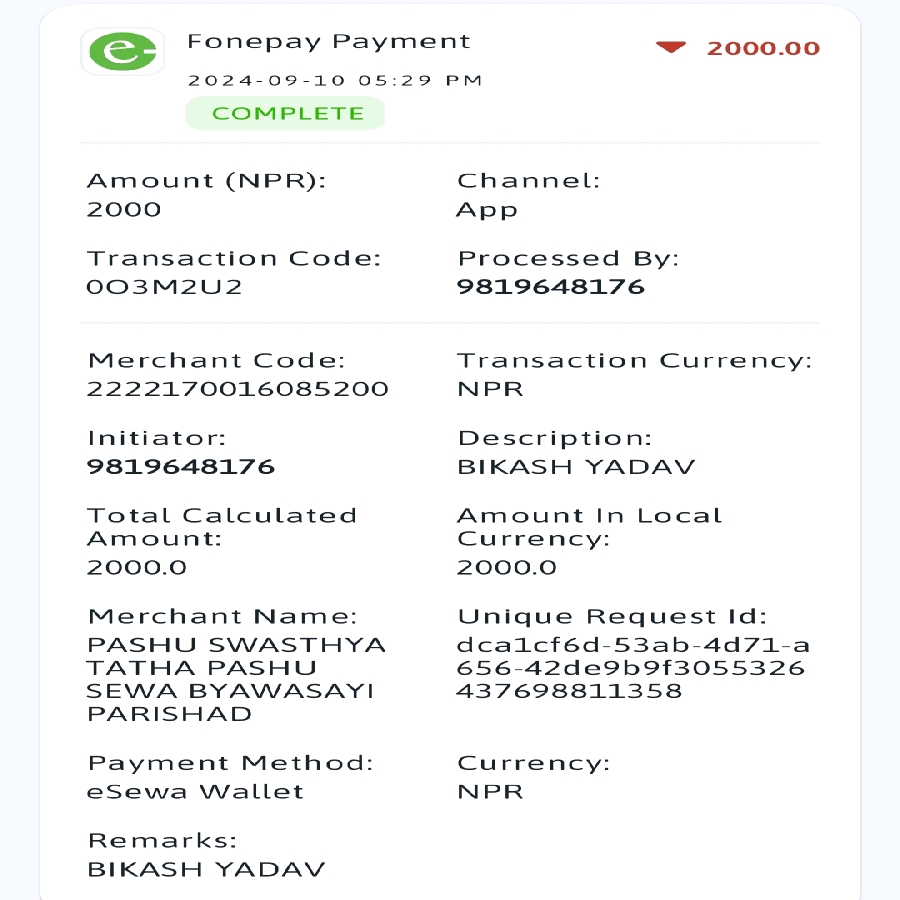Select the eSewa Wallet payment method
Viewport: 900px width, 900px height.
[x=195, y=792]
